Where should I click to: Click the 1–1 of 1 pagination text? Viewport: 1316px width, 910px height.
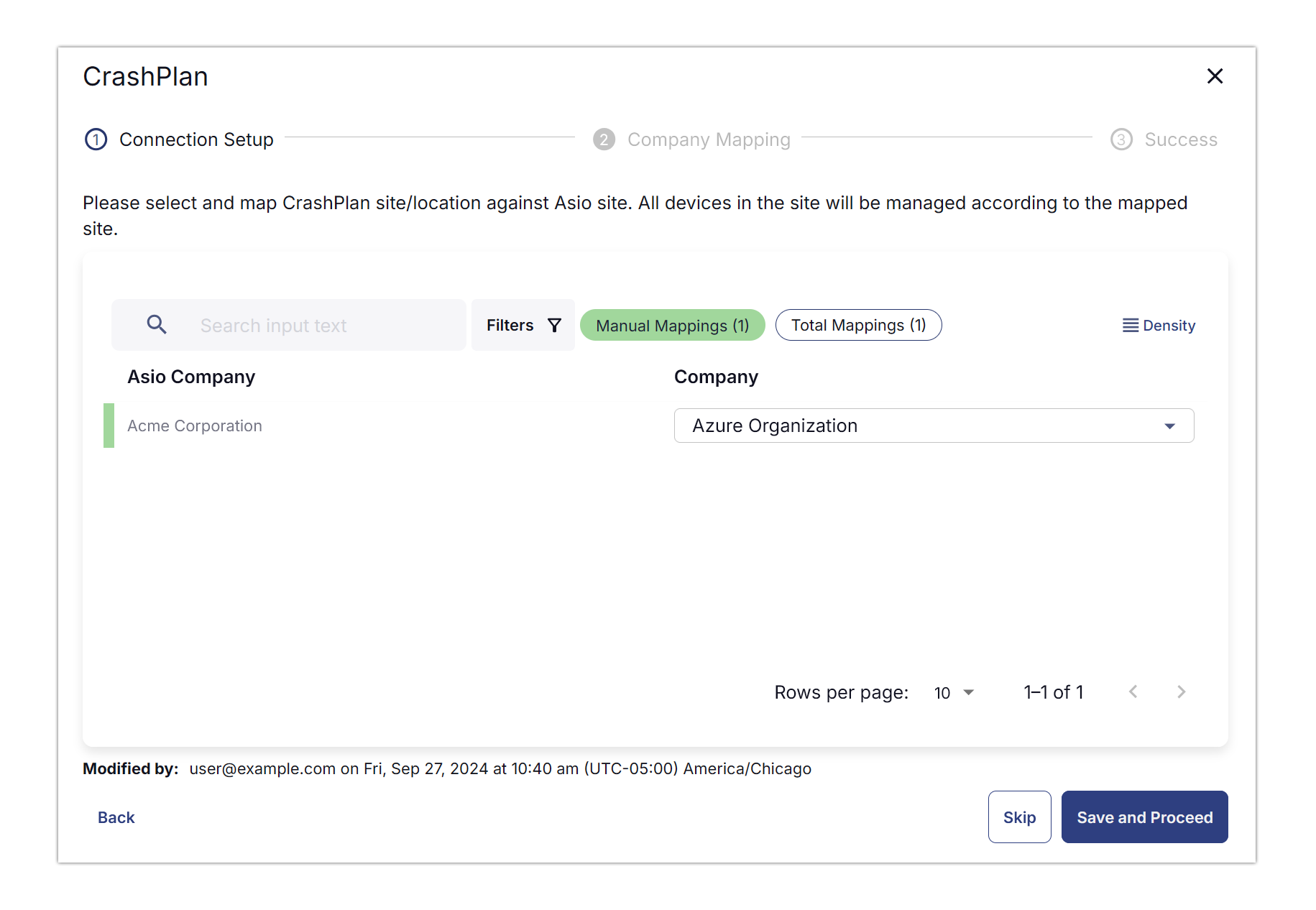[1054, 692]
